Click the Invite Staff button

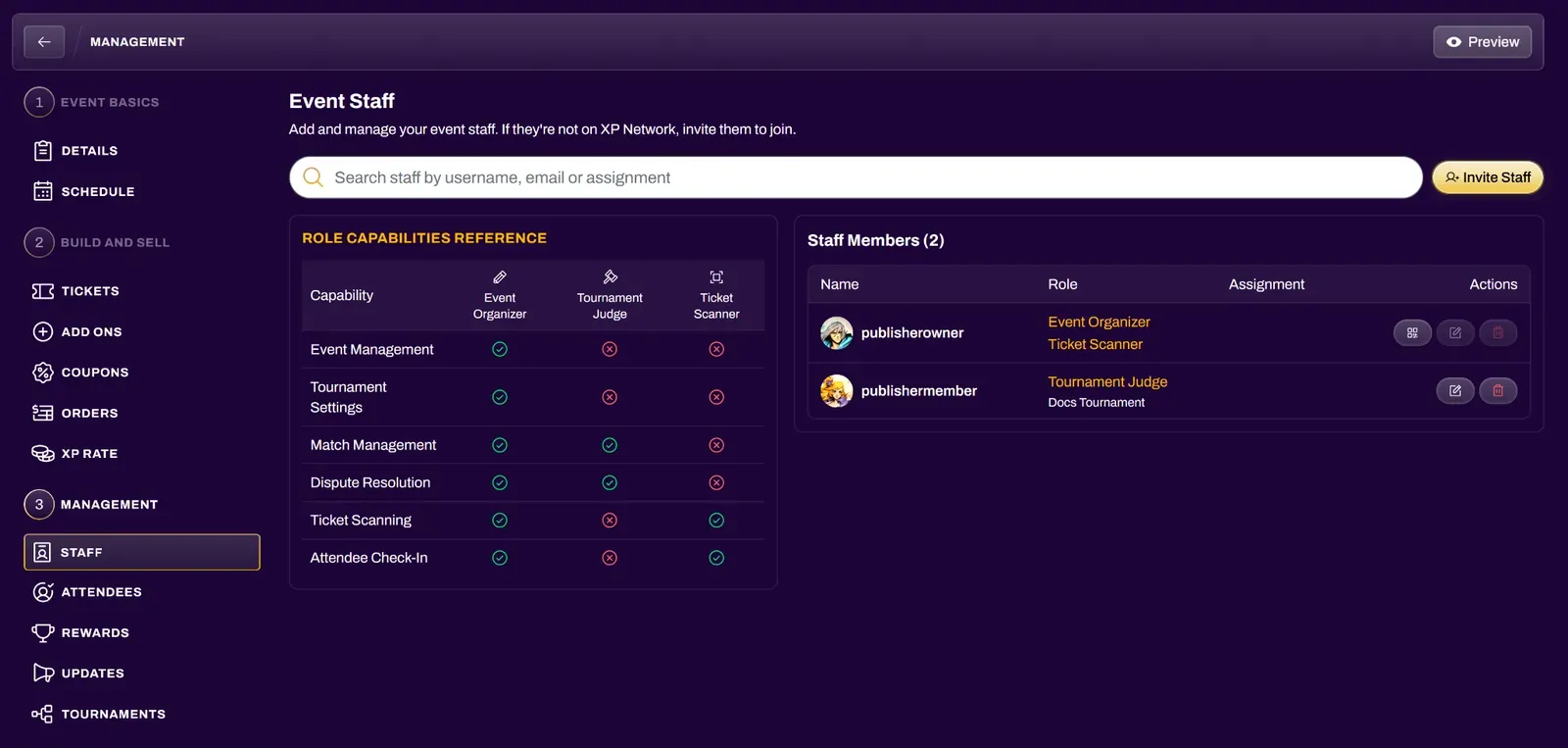click(1488, 177)
